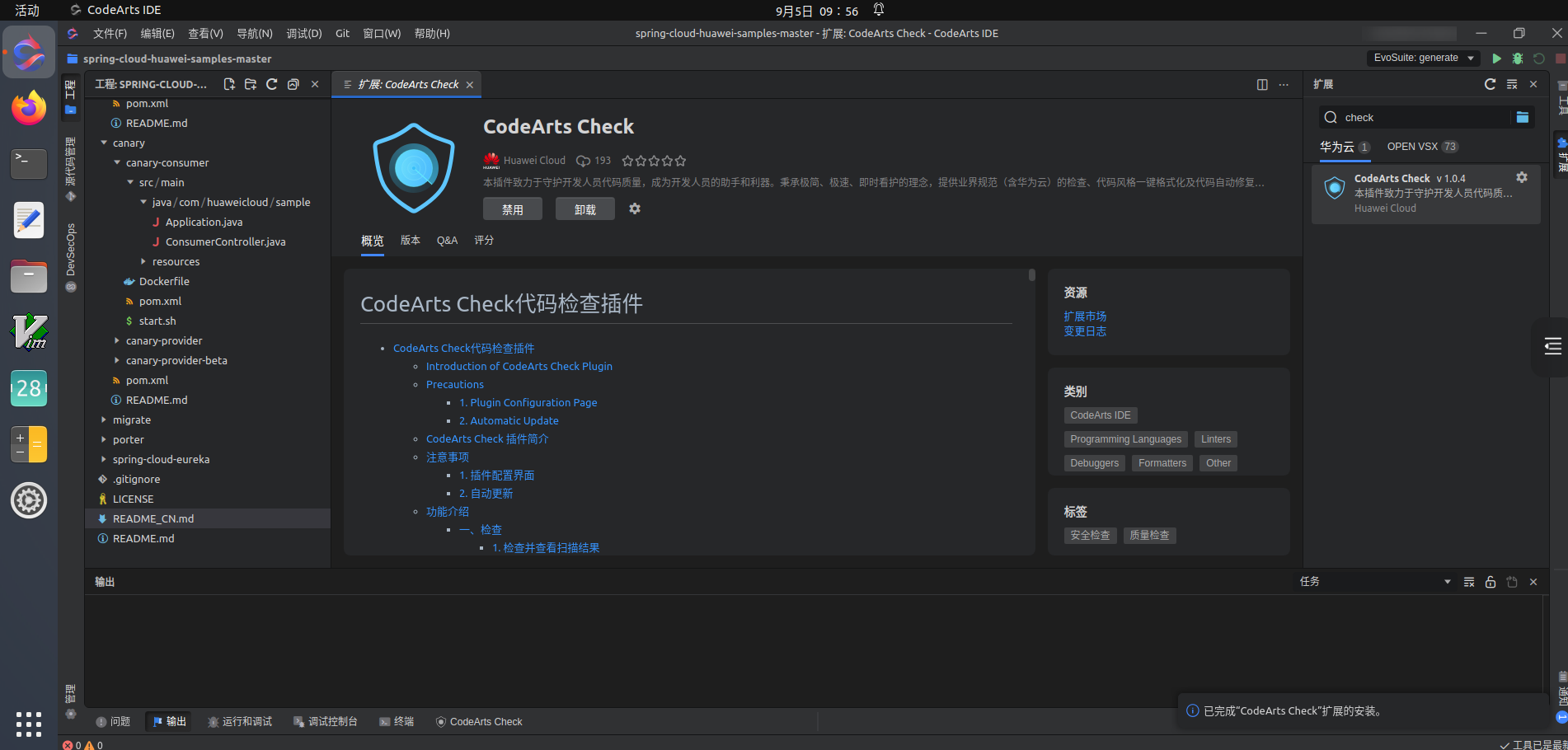Expand the resources folder
Screen dimensions: 1568x750
(x=143, y=261)
